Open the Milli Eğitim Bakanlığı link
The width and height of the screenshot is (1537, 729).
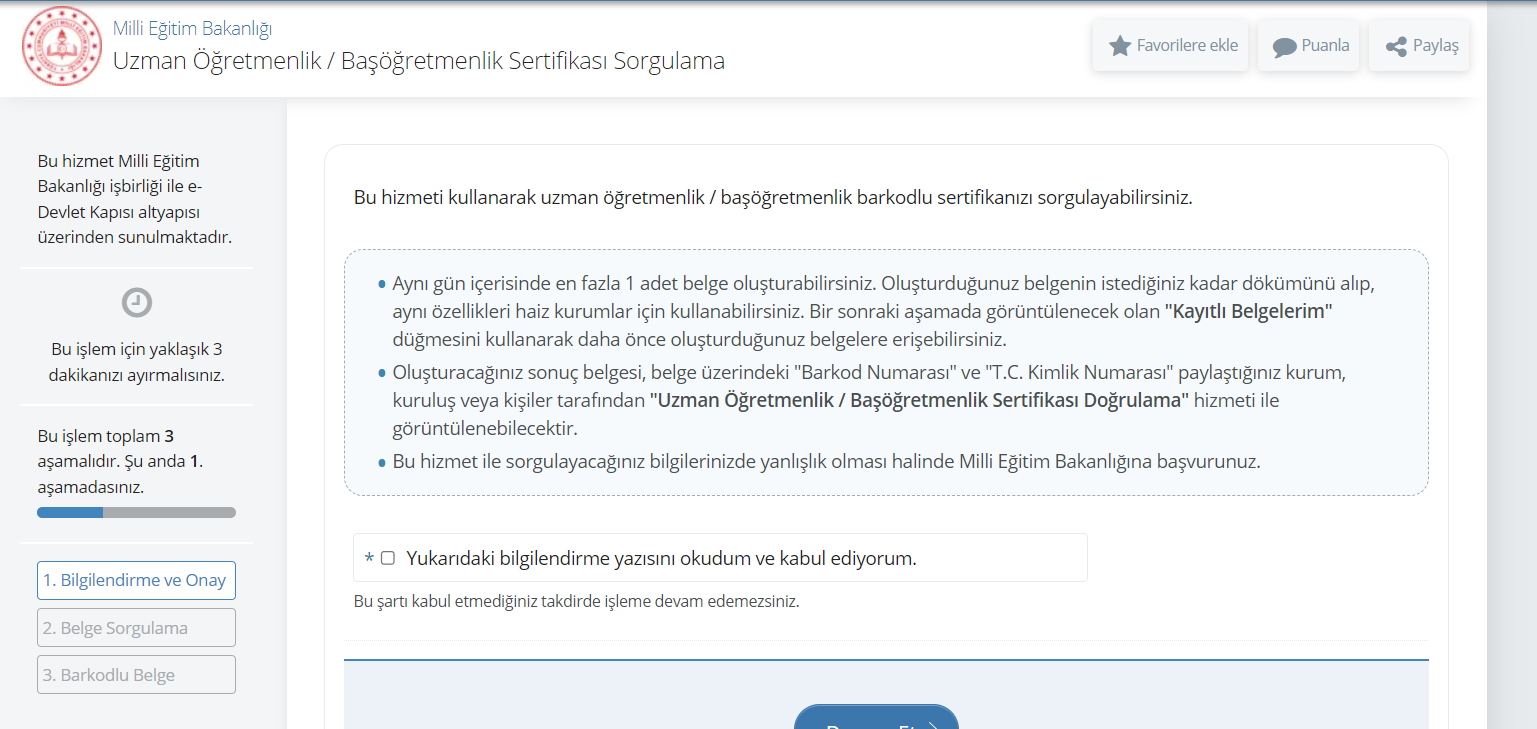click(x=193, y=28)
